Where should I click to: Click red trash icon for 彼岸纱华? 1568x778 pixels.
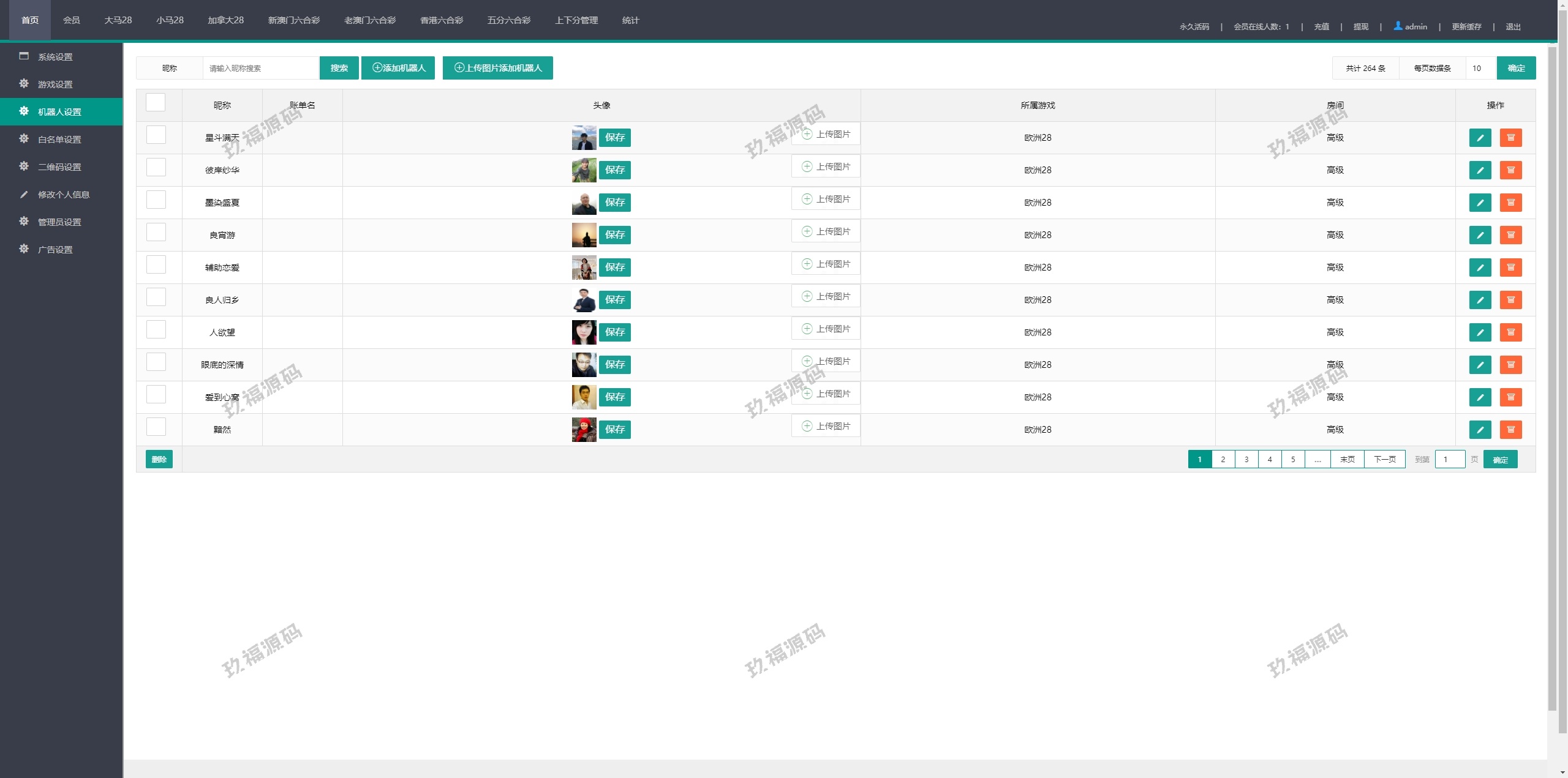tap(1510, 170)
